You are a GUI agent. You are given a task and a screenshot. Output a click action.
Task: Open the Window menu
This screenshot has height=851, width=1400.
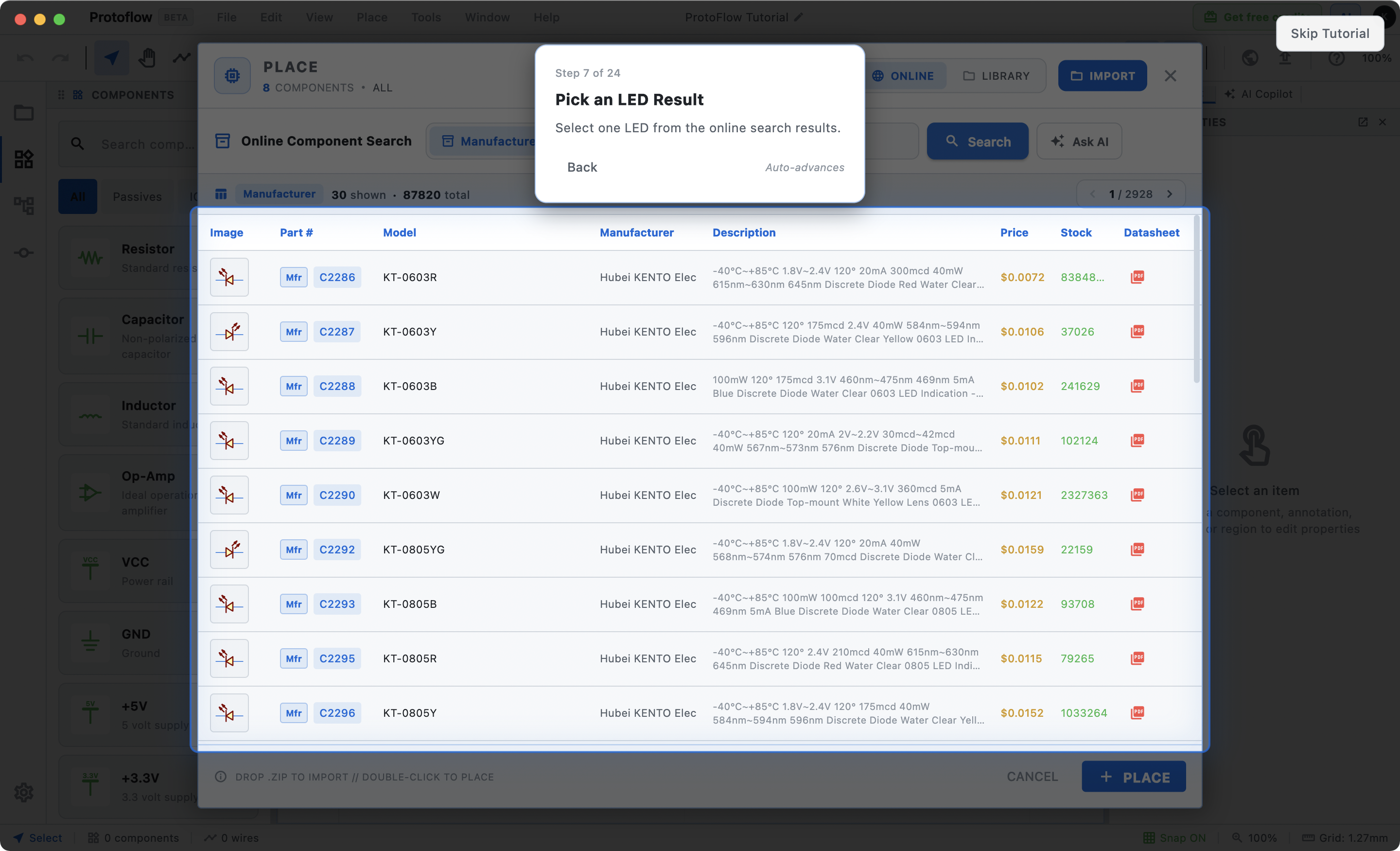point(487,17)
